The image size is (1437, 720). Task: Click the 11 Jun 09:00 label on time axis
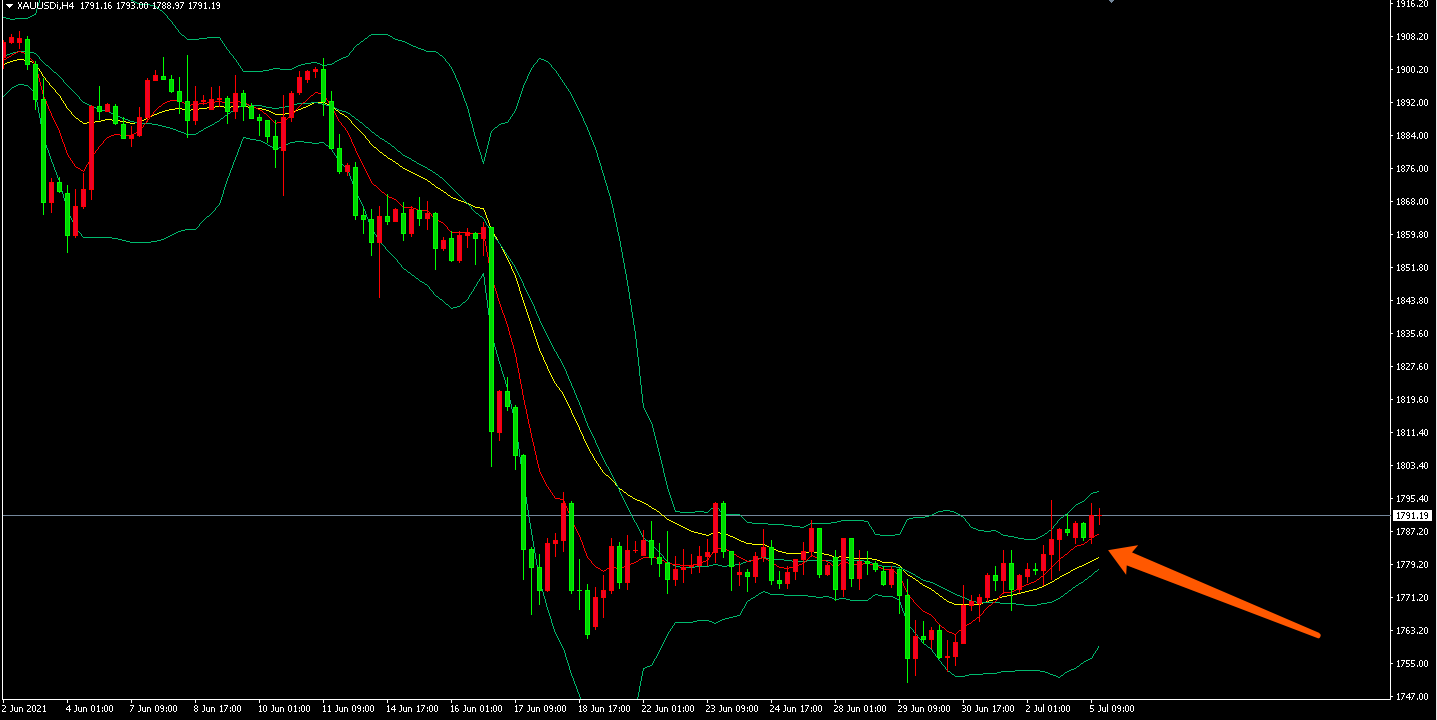[348, 709]
